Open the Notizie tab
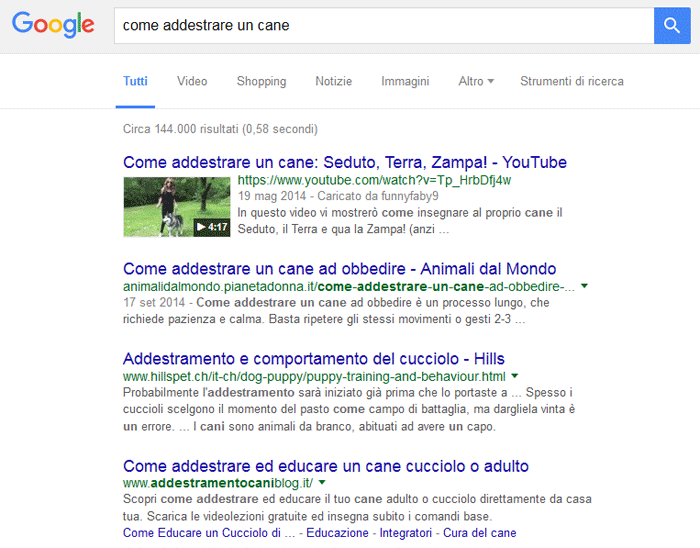Image resolution: width=700 pixels, height=548 pixels. click(333, 81)
